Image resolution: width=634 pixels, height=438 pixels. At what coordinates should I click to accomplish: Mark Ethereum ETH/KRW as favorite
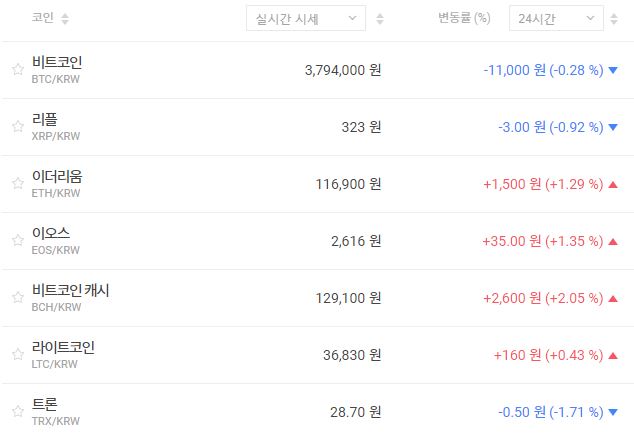[x=17, y=183]
